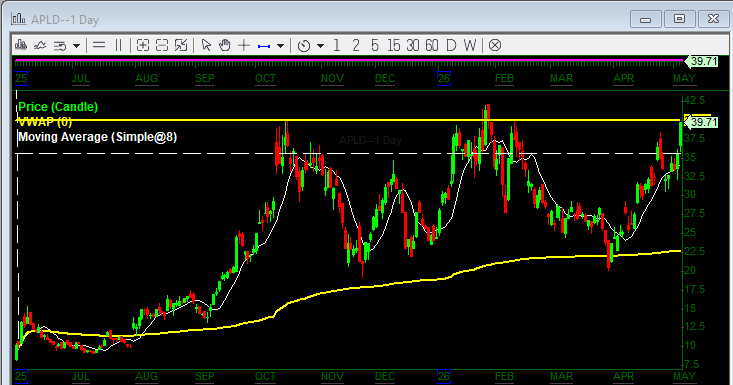Screen dimensions: 733x385
Task: Switch to the 15 minute interval
Action: 394,45
